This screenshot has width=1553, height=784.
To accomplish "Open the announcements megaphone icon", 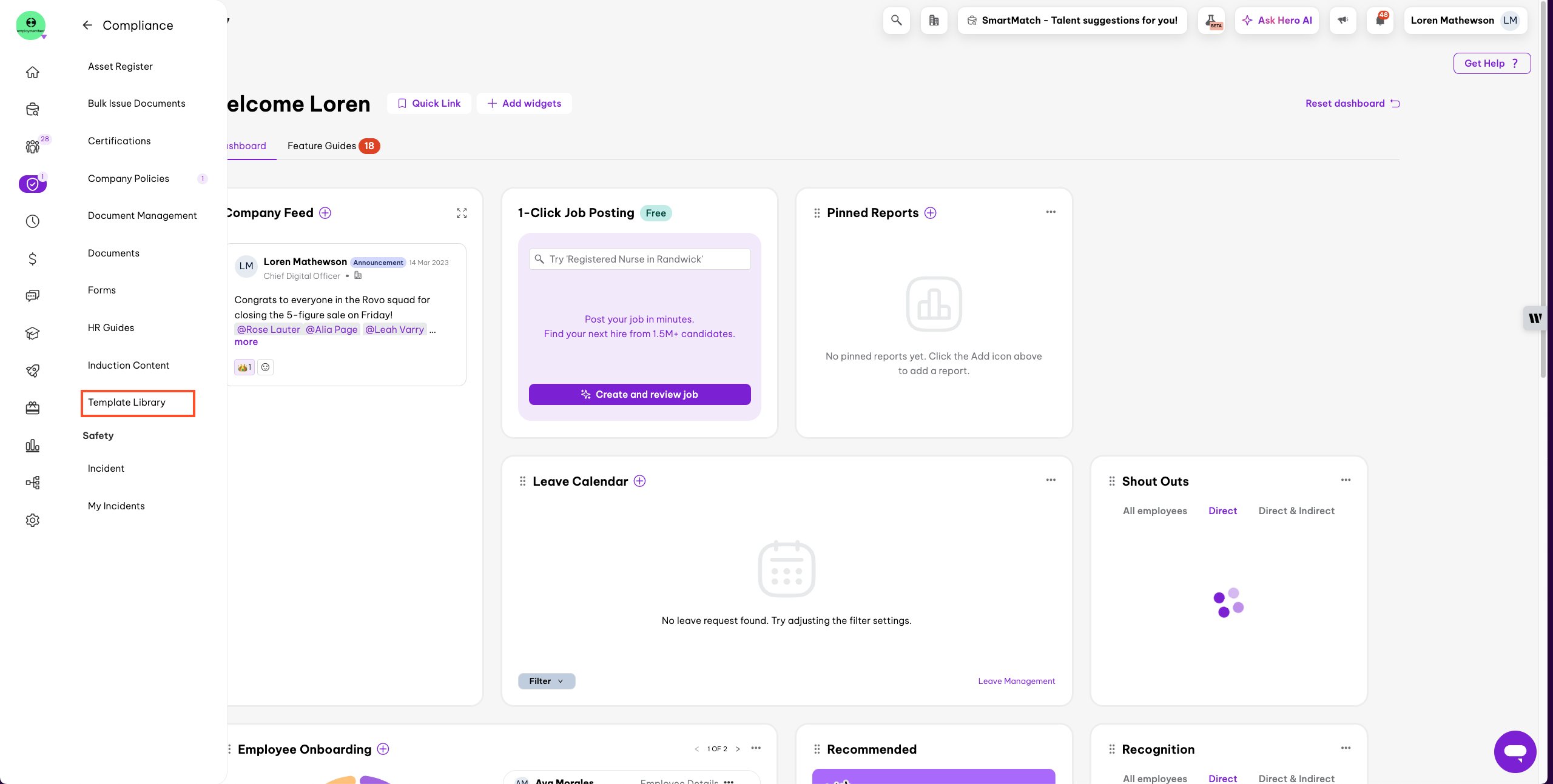I will [1342, 21].
